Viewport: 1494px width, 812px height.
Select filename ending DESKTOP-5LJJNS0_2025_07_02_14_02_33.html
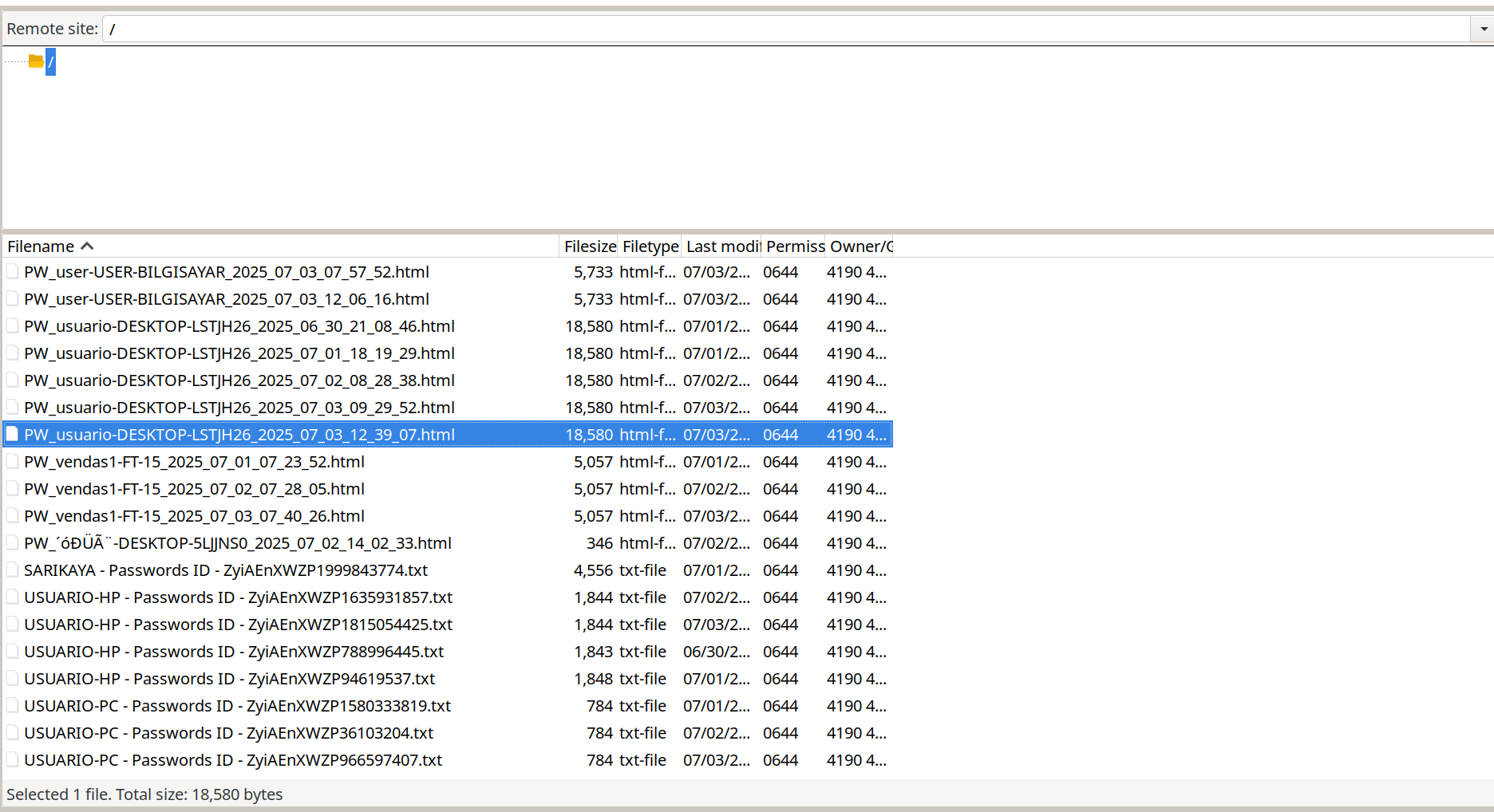click(238, 543)
